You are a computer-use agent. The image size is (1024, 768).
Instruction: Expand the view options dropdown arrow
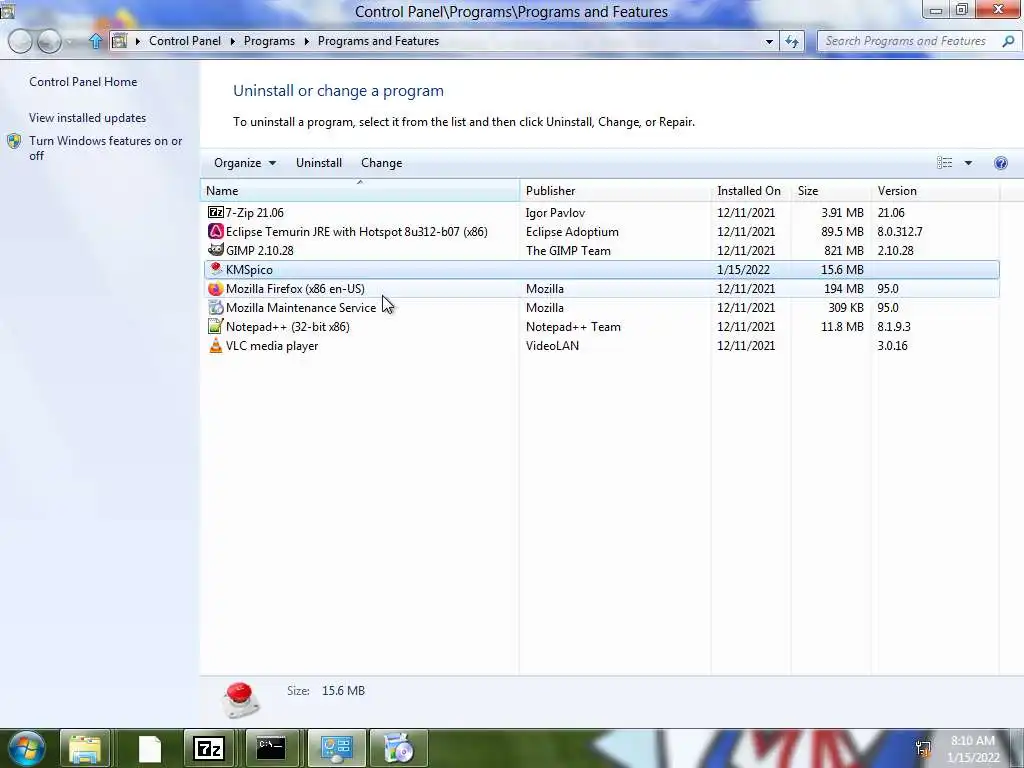(x=968, y=163)
